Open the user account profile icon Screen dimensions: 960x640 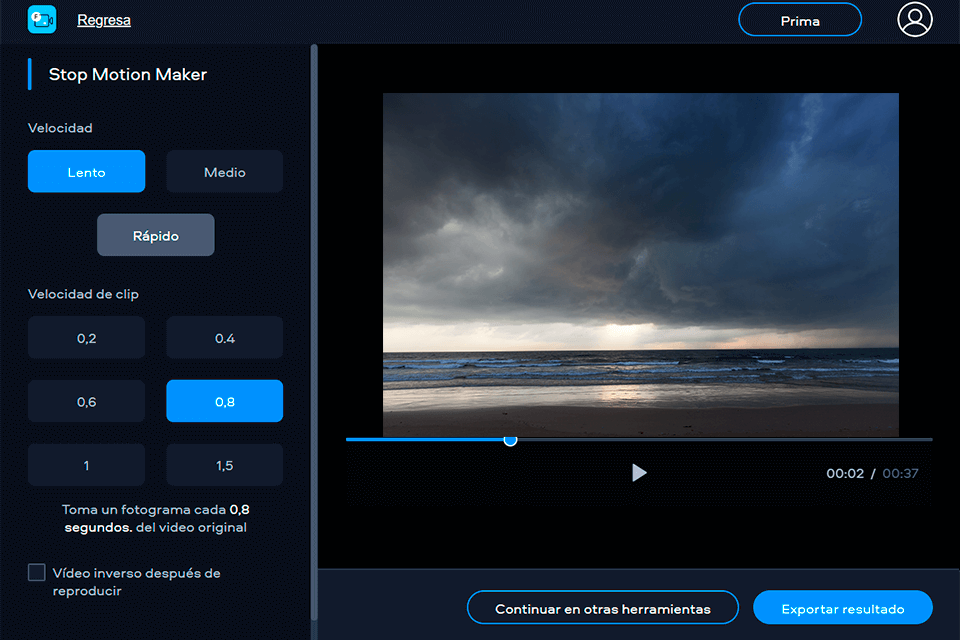click(915, 19)
